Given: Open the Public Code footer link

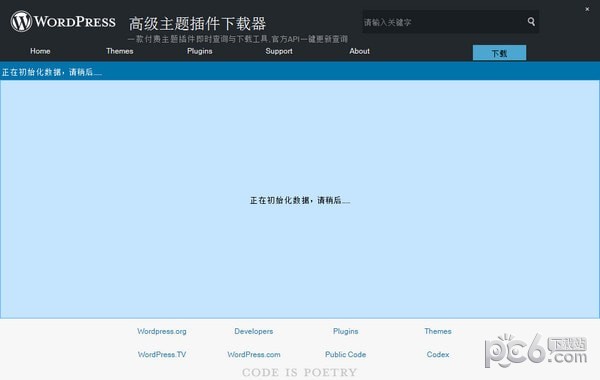Looking at the screenshot, I should (346, 355).
